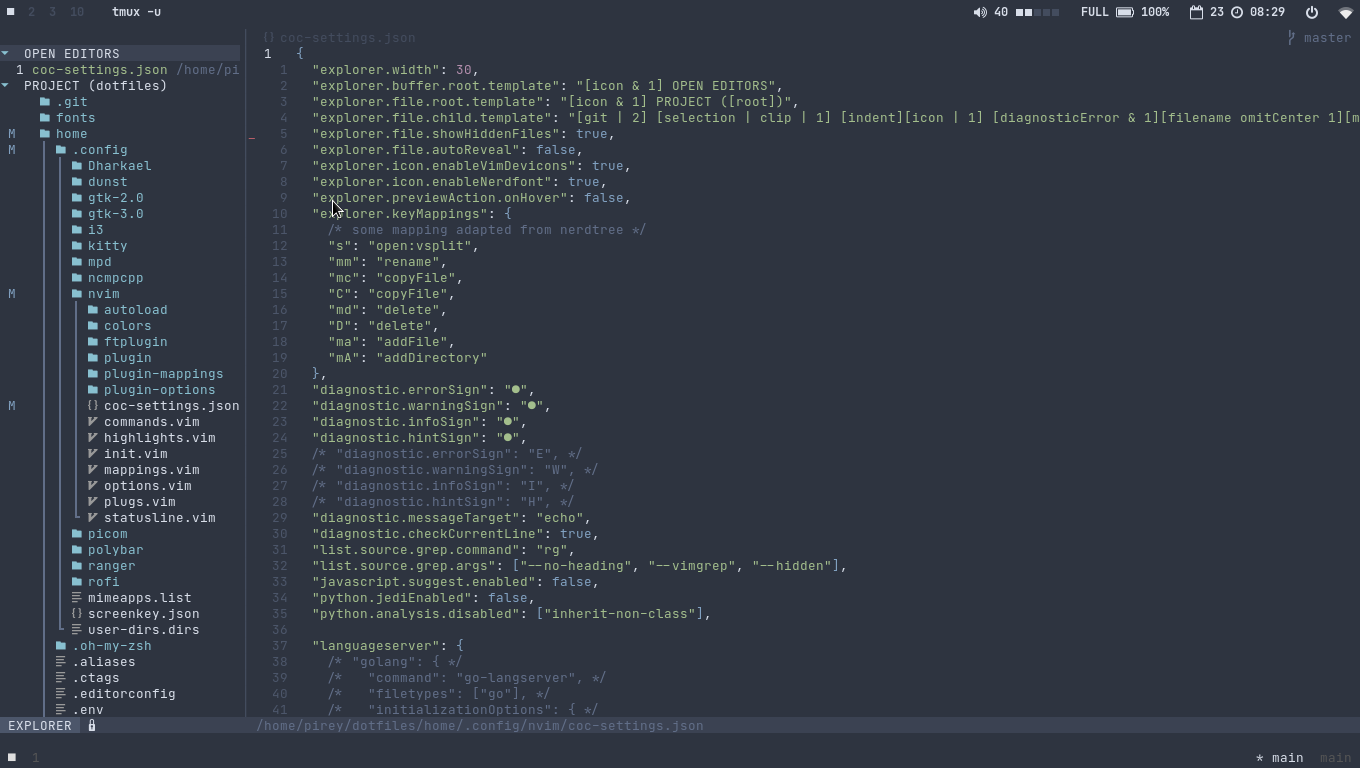
Task: Click the JSON icon beside coc-settings.json in tree
Action: [x=93, y=406]
